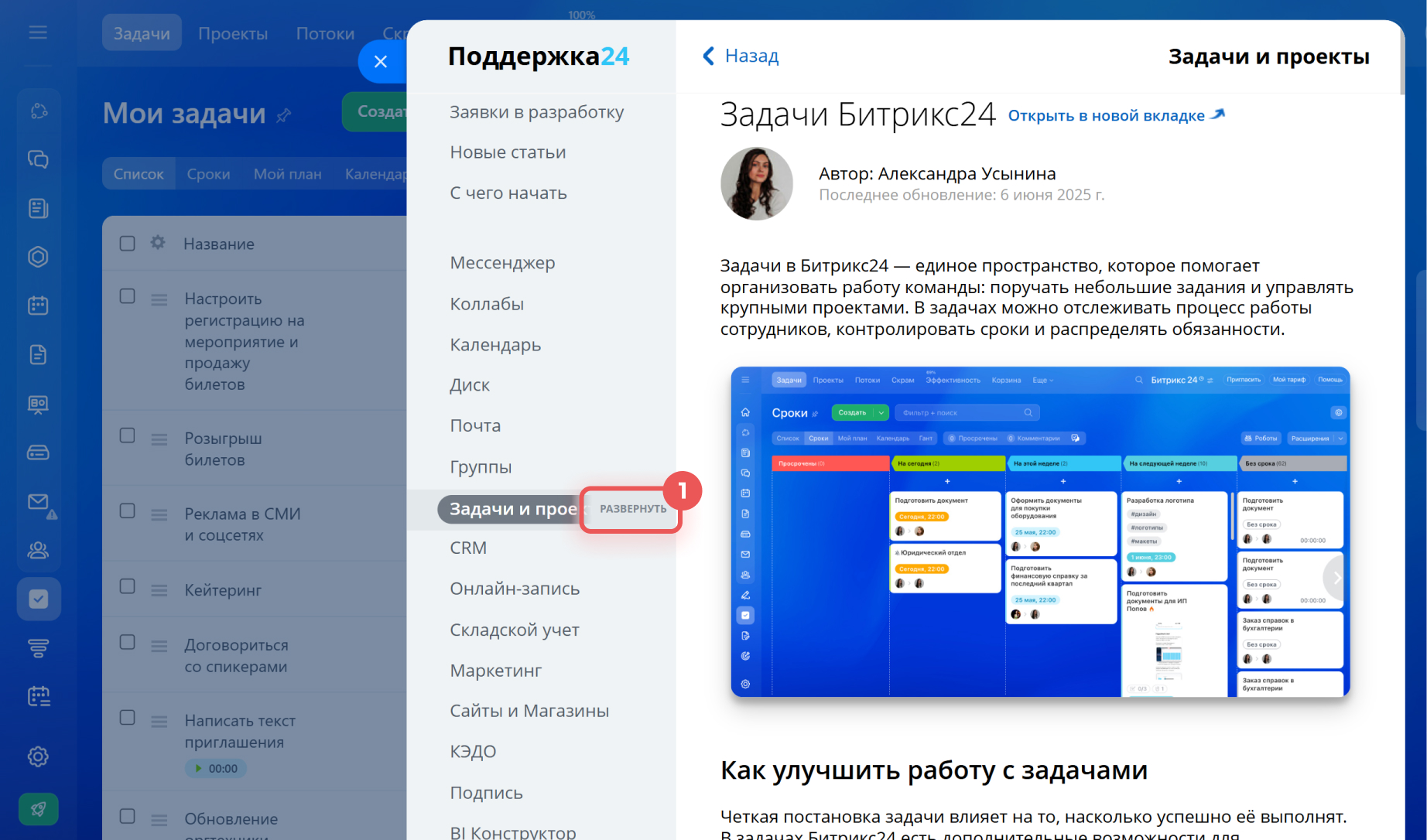Check the Розыгрыш билетов task checkbox
The width and height of the screenshot is (1427, 840).
tap(128, 435)
